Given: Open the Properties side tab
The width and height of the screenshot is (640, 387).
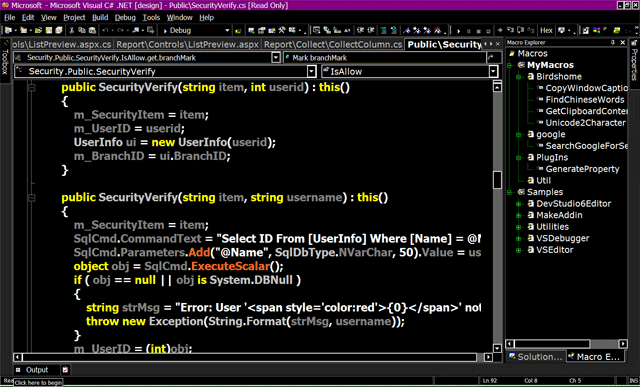Looking at the screenshot, I should point(634,64).
